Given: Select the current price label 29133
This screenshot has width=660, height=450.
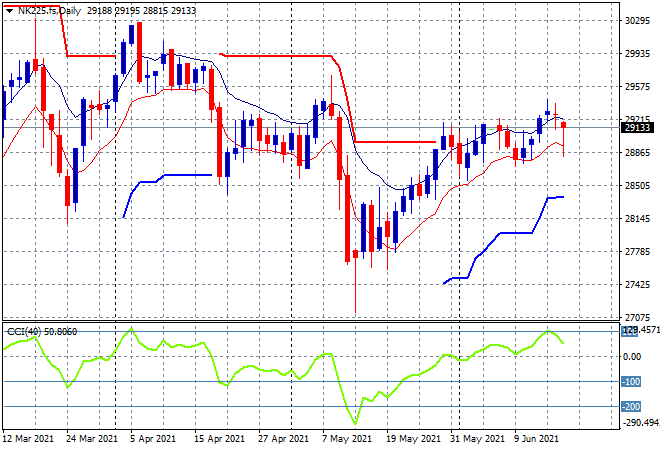Looking at the screenshot, I should click(637, 128).
